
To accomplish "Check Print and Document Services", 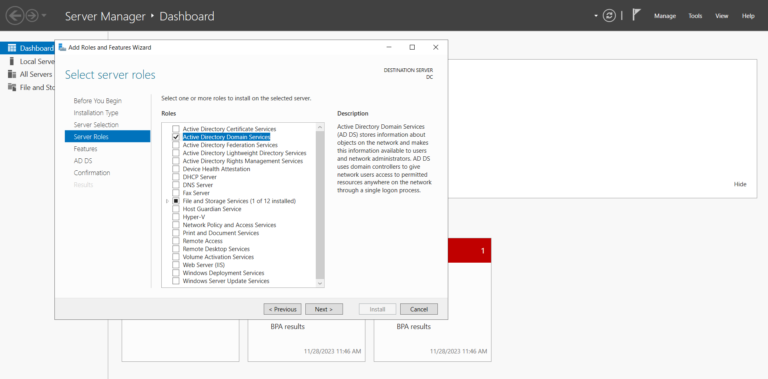I will click(x=176, y=233).
